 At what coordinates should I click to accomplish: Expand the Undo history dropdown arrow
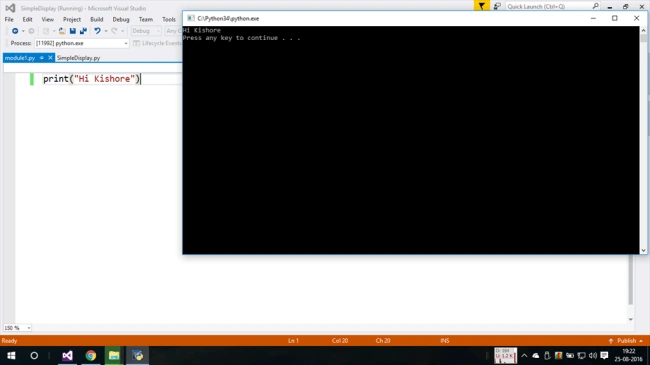coord(106,31)
